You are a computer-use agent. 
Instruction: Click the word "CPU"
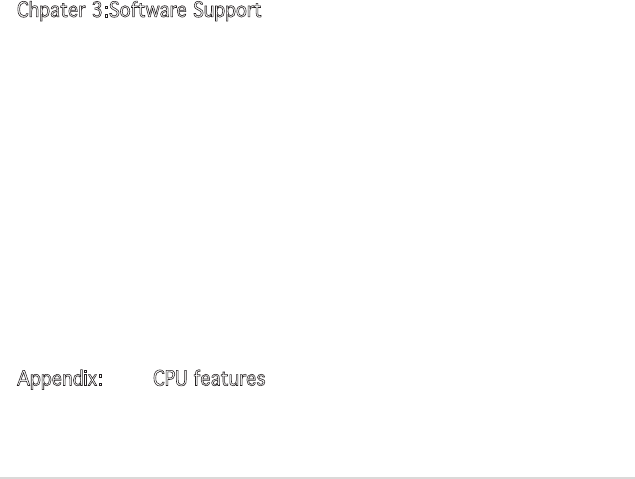coord(170,380)
